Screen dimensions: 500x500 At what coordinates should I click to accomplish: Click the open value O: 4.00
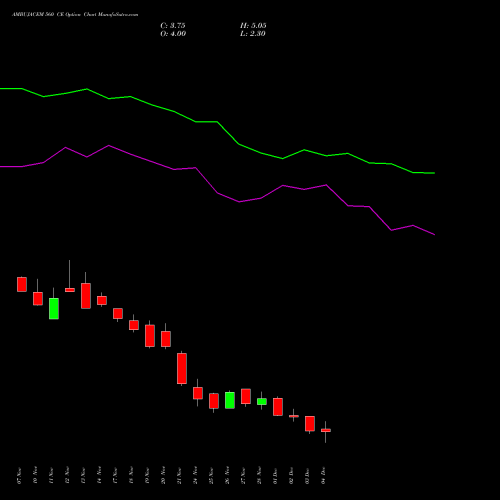pyautogui.click(x=173, y=34)
